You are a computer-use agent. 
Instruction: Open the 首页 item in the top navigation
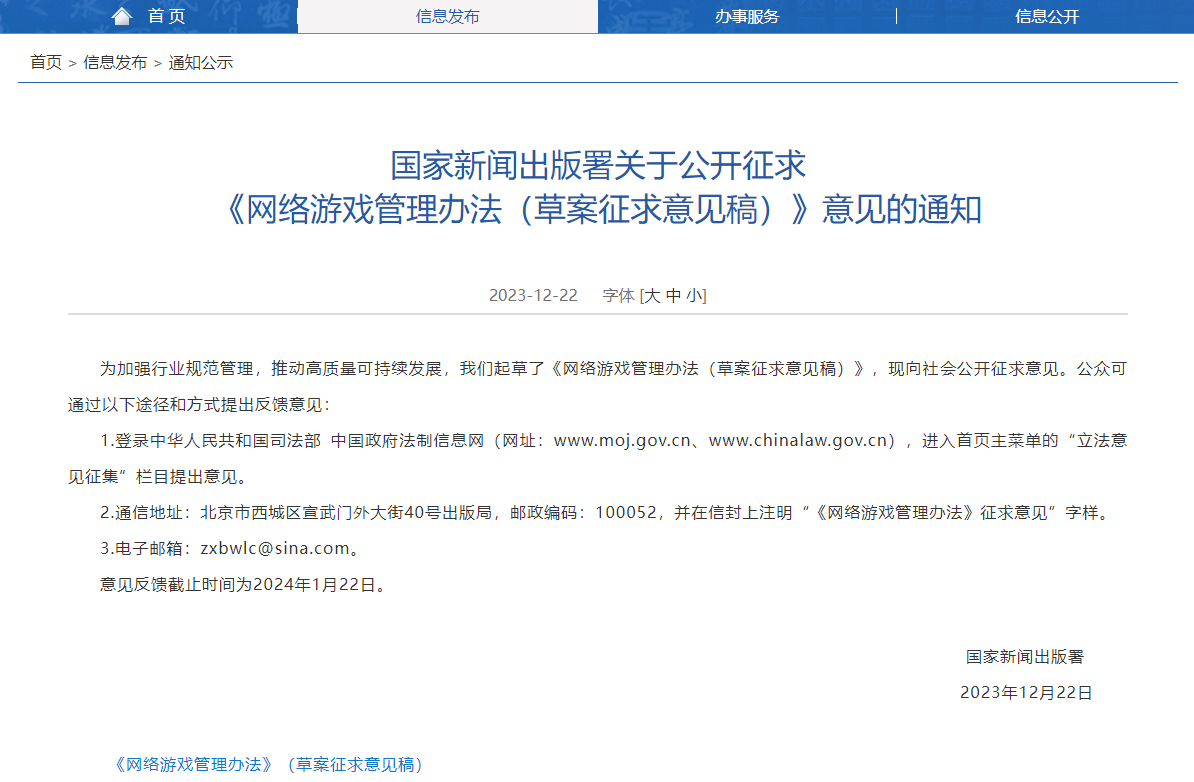[166, 16]
